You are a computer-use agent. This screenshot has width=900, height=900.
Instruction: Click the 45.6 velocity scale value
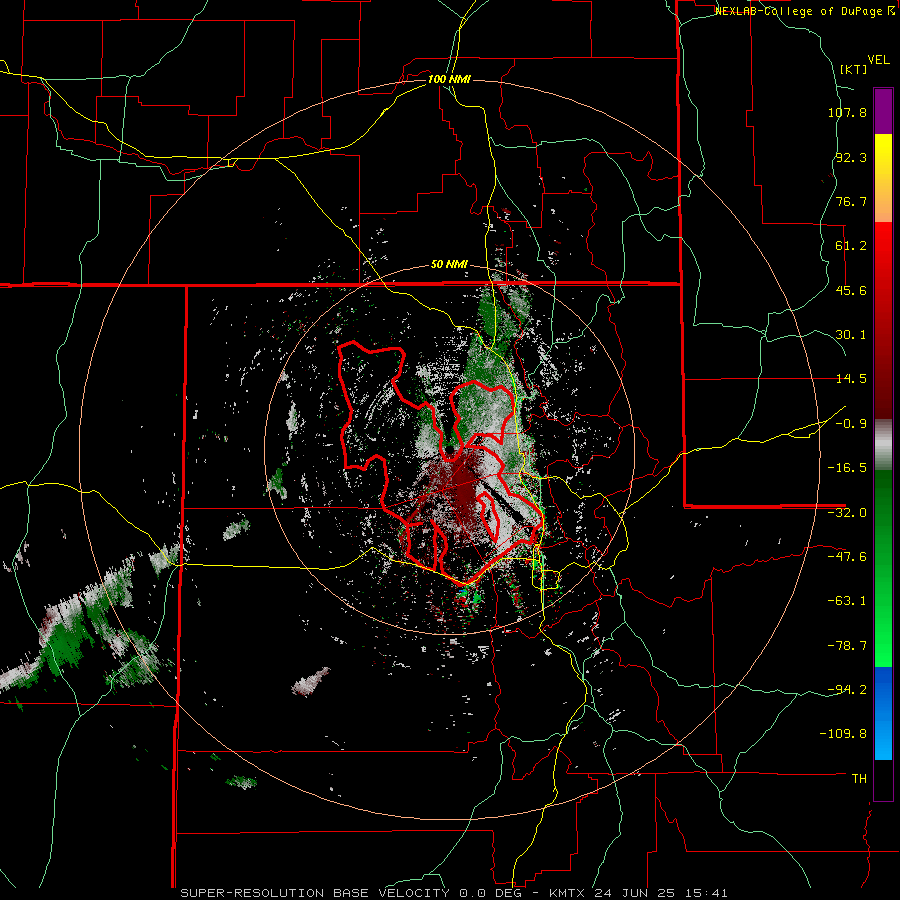(x=851, y=290)
